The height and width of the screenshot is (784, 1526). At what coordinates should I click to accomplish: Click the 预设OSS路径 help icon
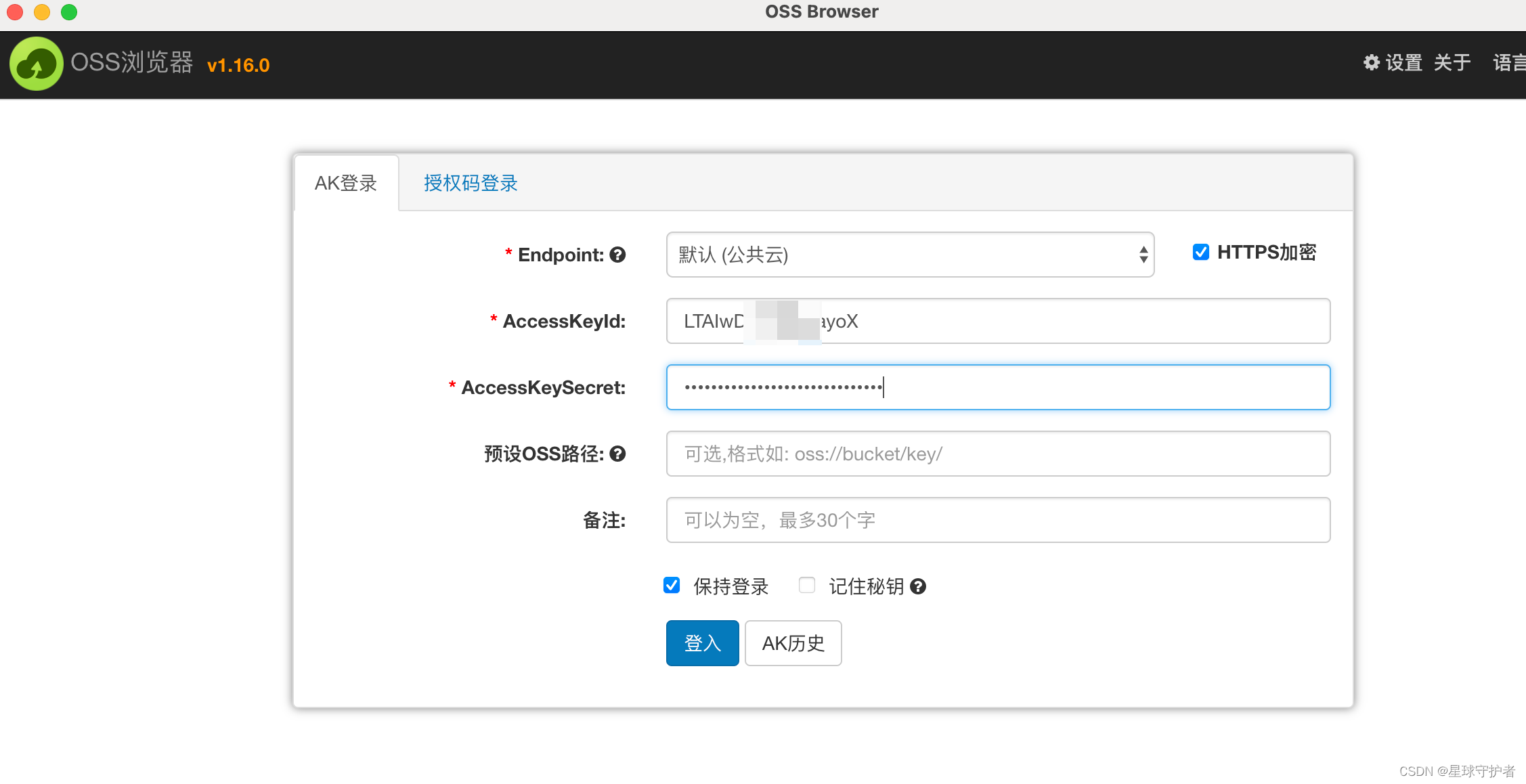click(x=617, y=454)
